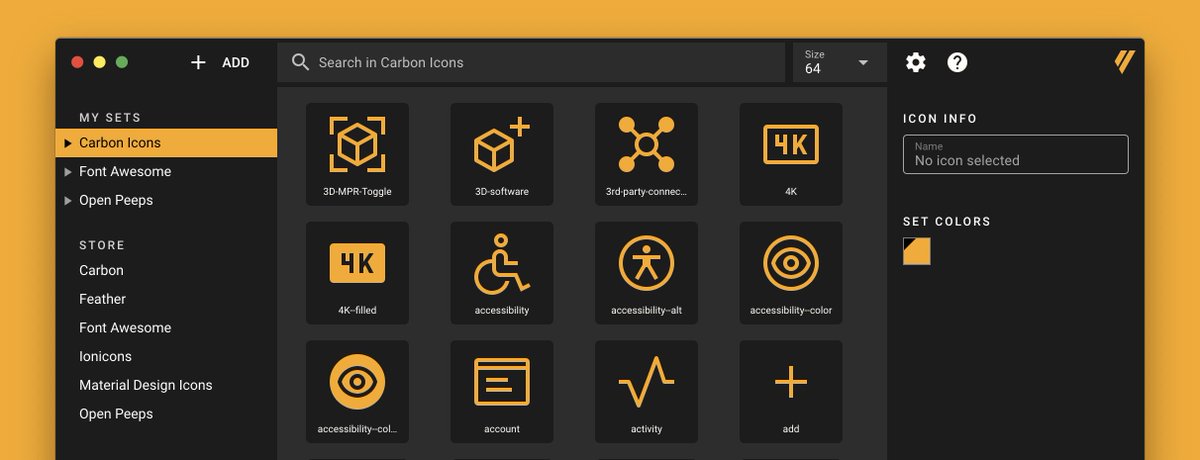This screenshot has height=460, width=1200.
Task: Click the ADD button in the header
Action: [x=220, y=62]
